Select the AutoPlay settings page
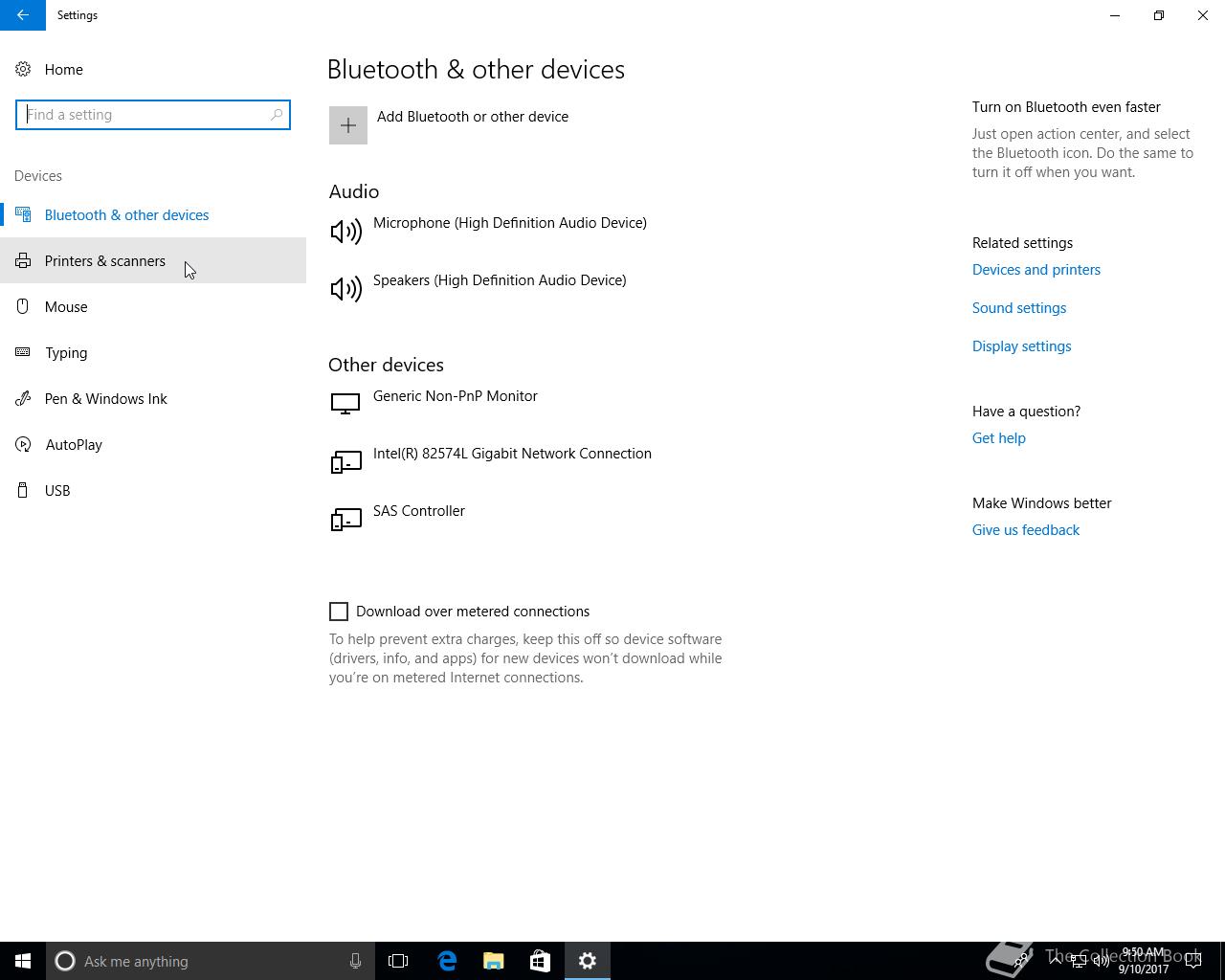The width and height of the screenshot is (1225, 980). [153, 445]
